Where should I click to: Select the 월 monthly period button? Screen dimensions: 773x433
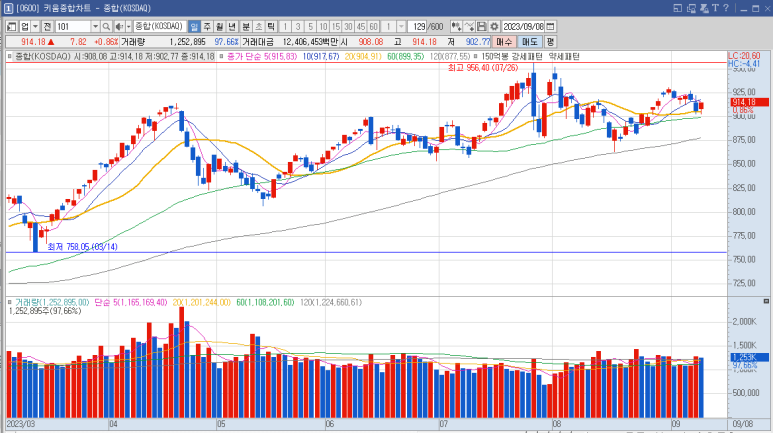point(219,26)
